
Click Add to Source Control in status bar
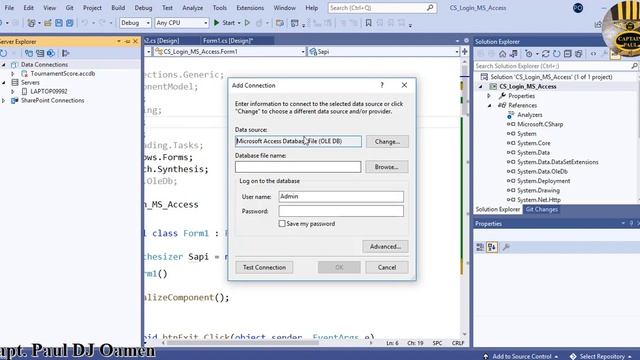click(x=521, y=356)
